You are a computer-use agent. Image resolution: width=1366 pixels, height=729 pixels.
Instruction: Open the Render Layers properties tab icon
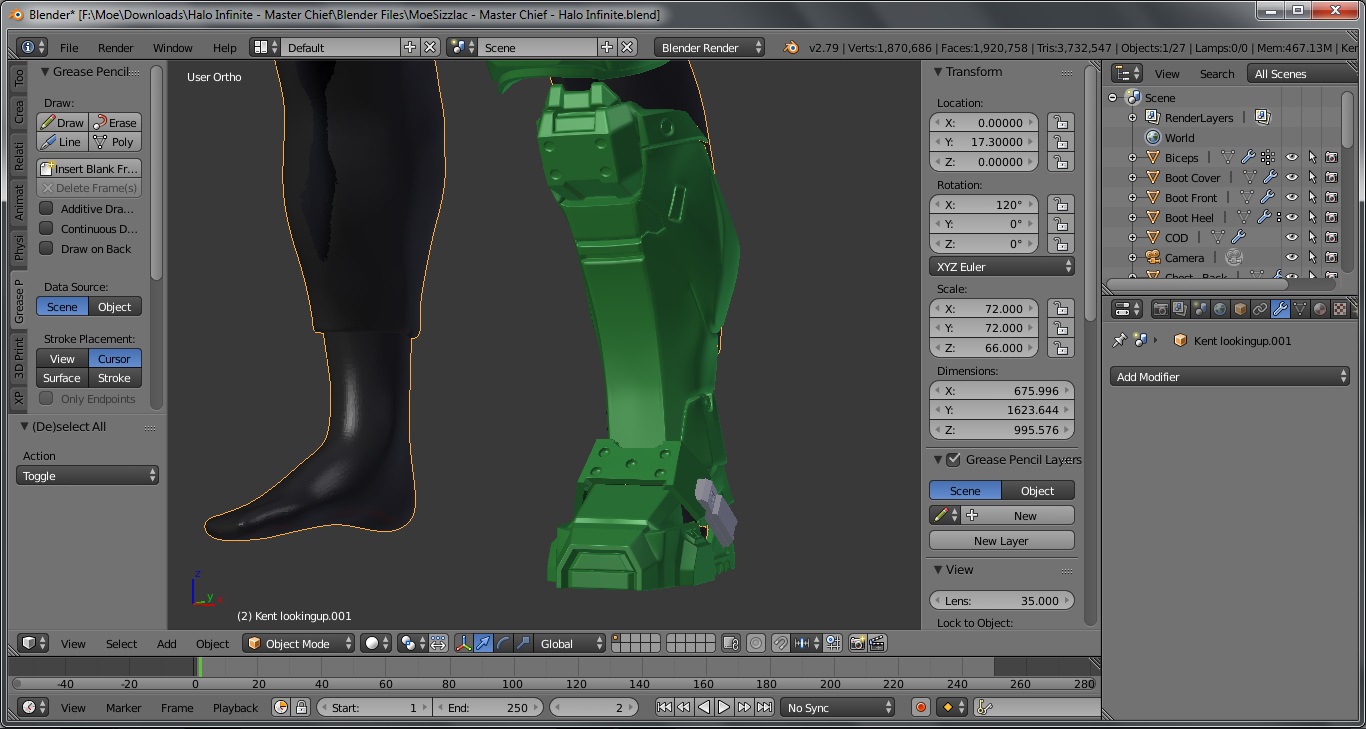click(x=1180, y=309)
